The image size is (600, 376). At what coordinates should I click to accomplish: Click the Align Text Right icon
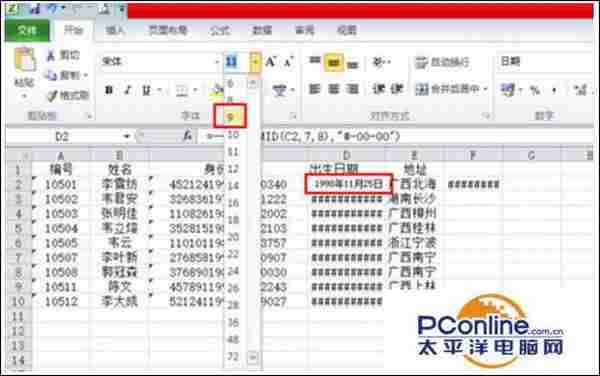(352, 90)
